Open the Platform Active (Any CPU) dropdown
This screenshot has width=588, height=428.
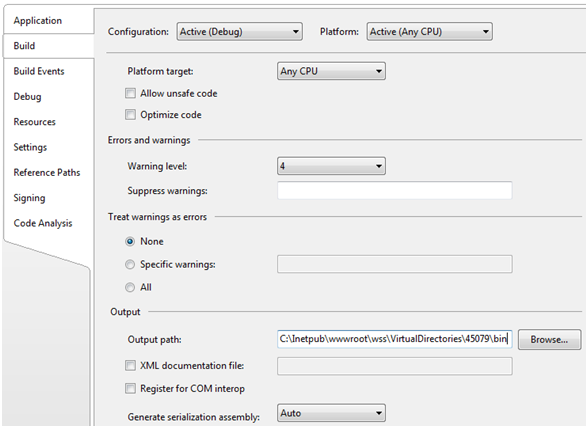click(x=429, y=32)
